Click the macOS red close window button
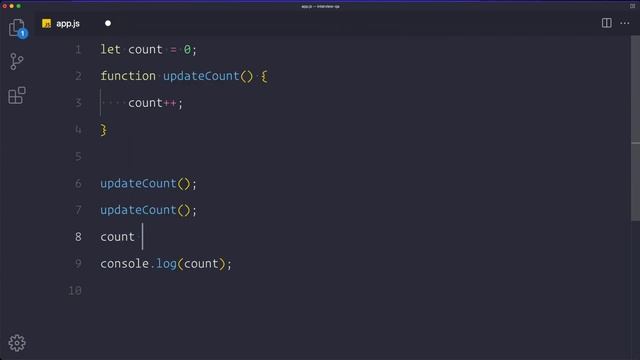This screenshot has width=640, height=360. pyautogui.click(x=4, y=6)
